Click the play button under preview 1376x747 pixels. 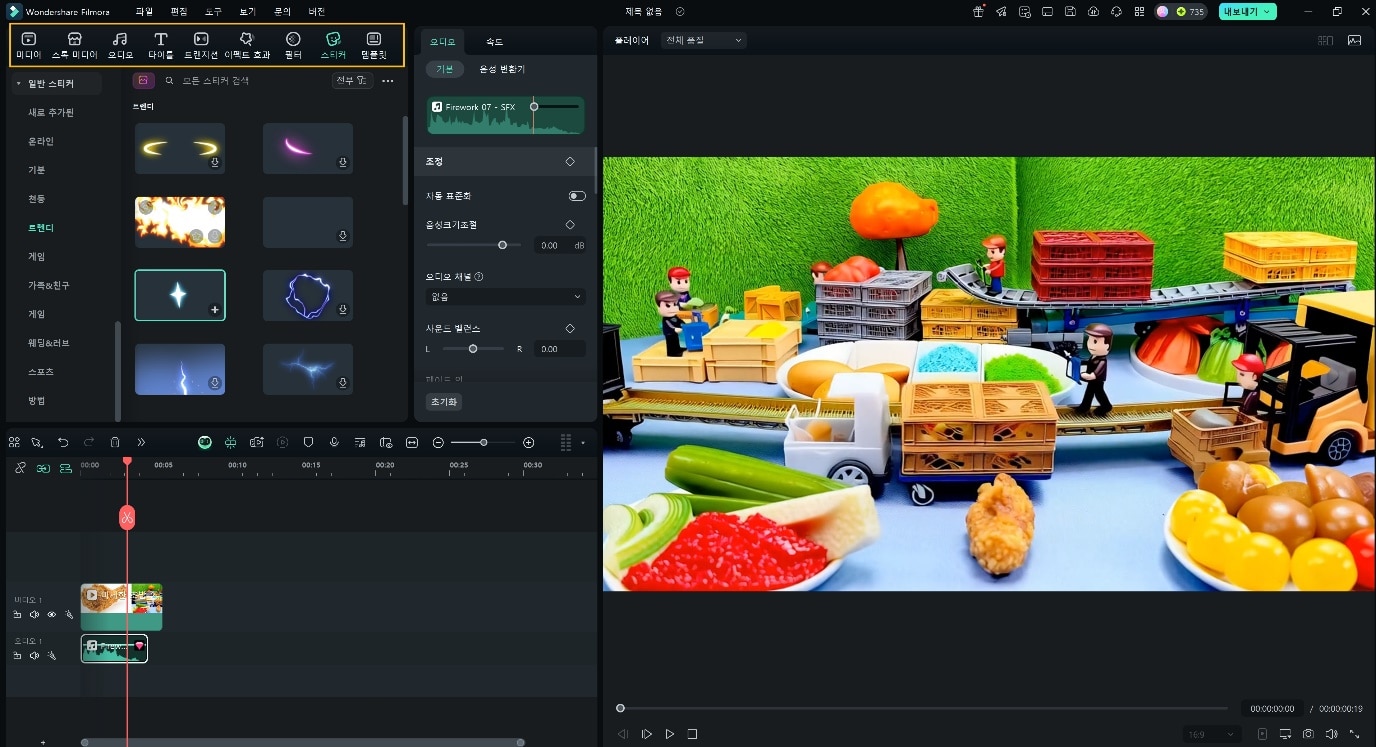click(x=670, y=734)
